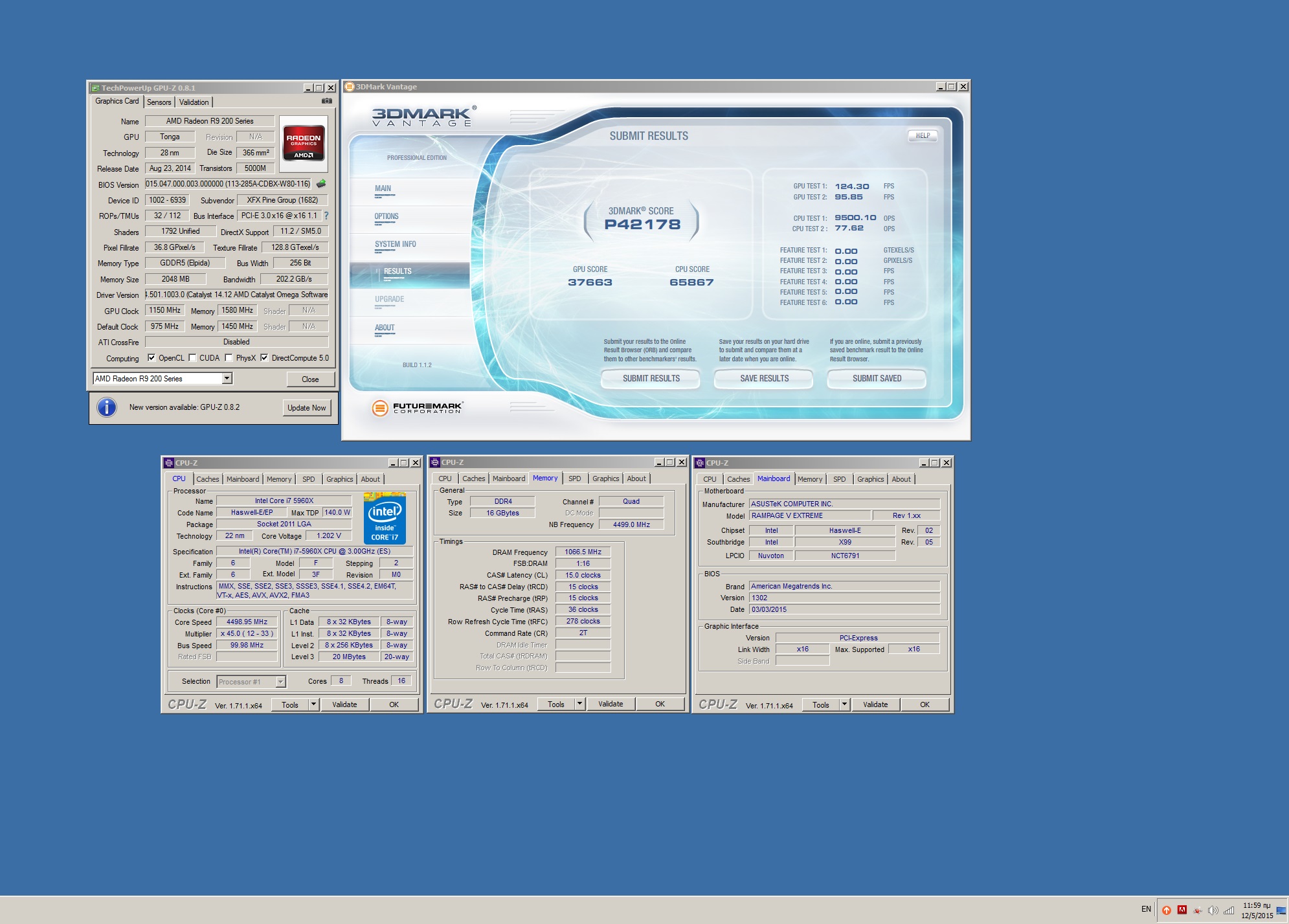
Task: Click the GPU SCORE 37663 value
Action: point(590,282)
